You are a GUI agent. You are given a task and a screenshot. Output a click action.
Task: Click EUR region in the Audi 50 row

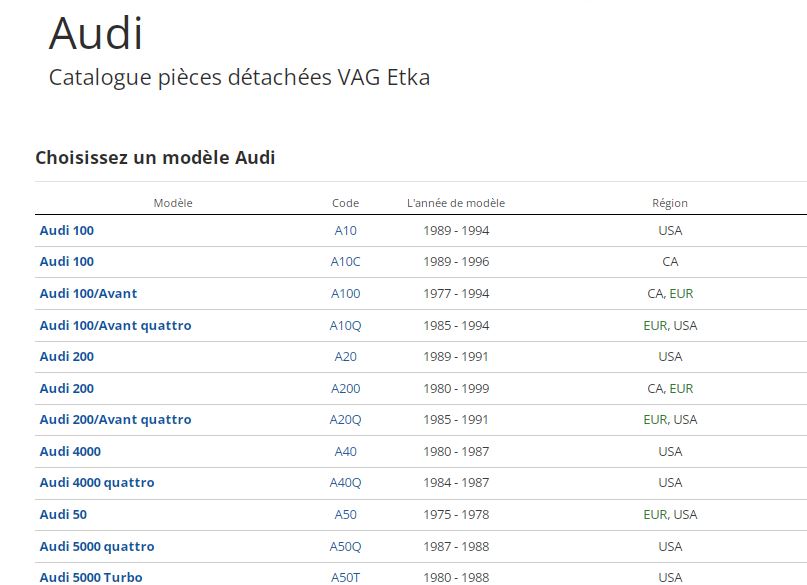pyautogui.click(x=655, y=514)
